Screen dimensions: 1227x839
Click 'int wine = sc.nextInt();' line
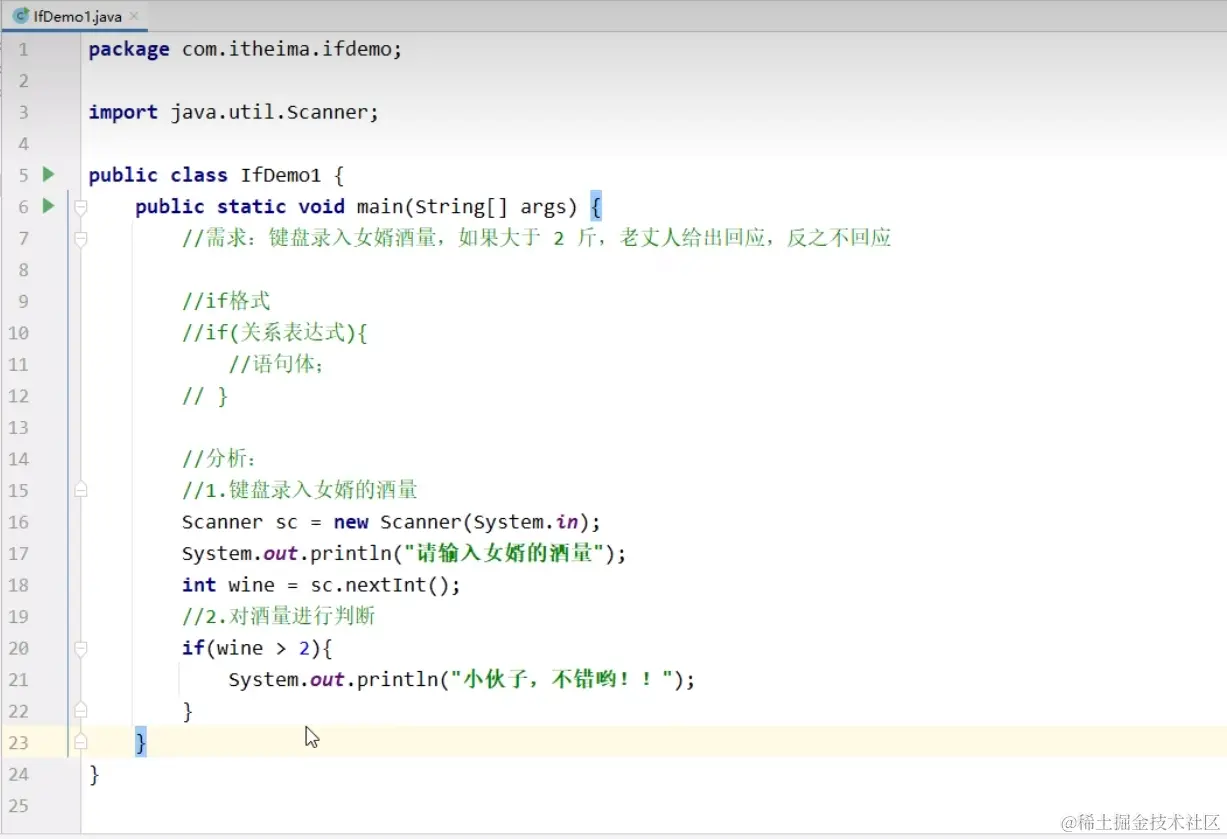coord(321,585)
